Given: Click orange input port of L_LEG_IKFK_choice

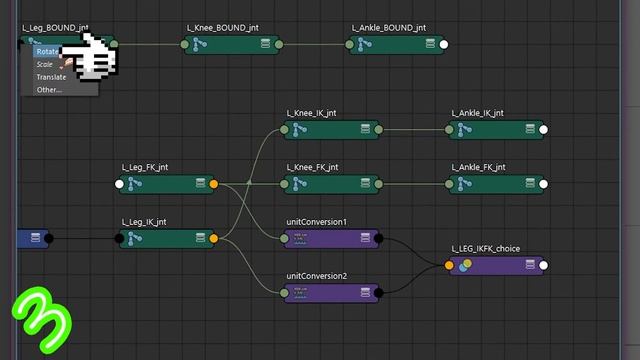Looking at the screenshot, I should [449, 265].
